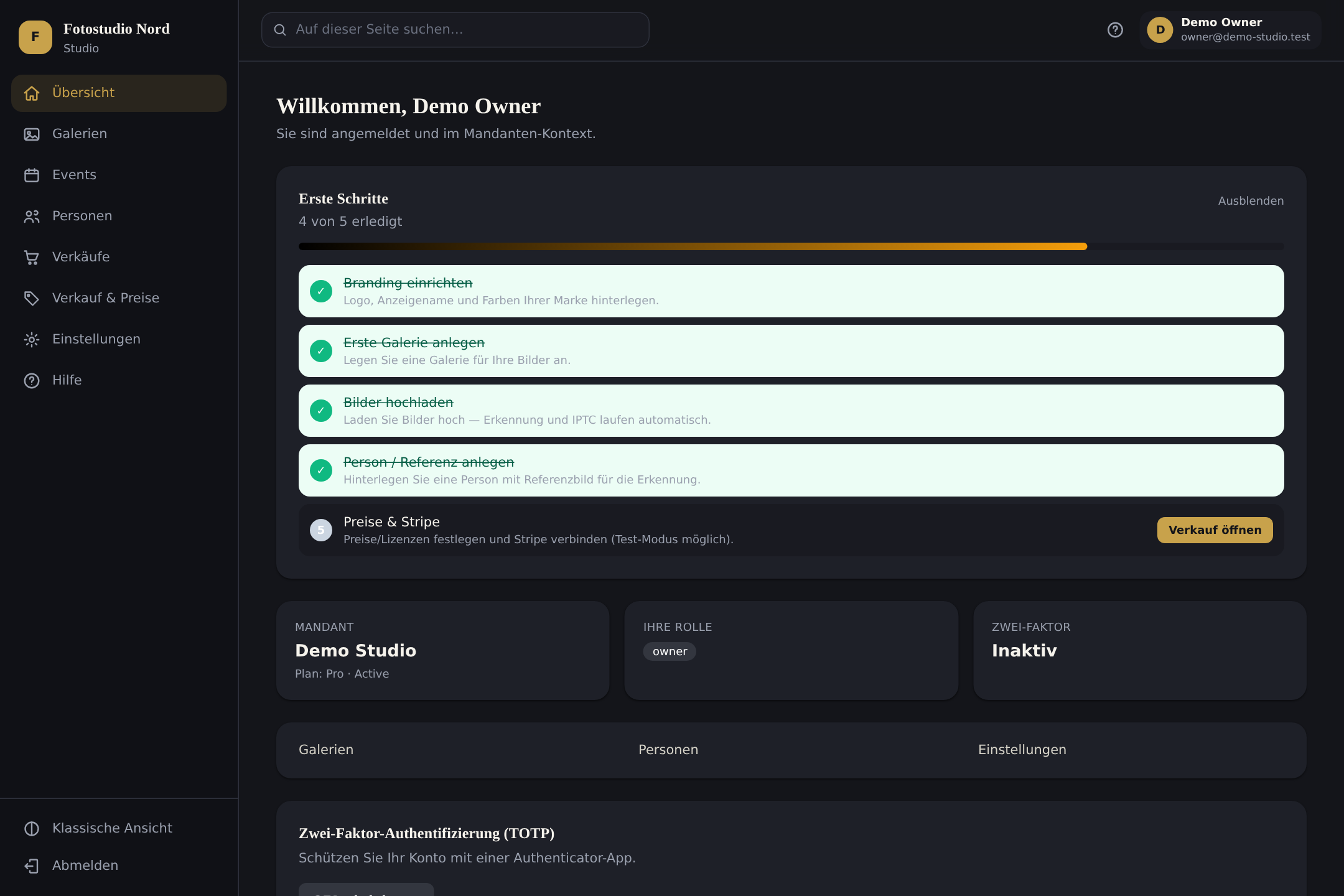Hide the Erste Schritte card via Ausblenden
The width and height of the screenshot is (1344, 896).
[1251, 201]
